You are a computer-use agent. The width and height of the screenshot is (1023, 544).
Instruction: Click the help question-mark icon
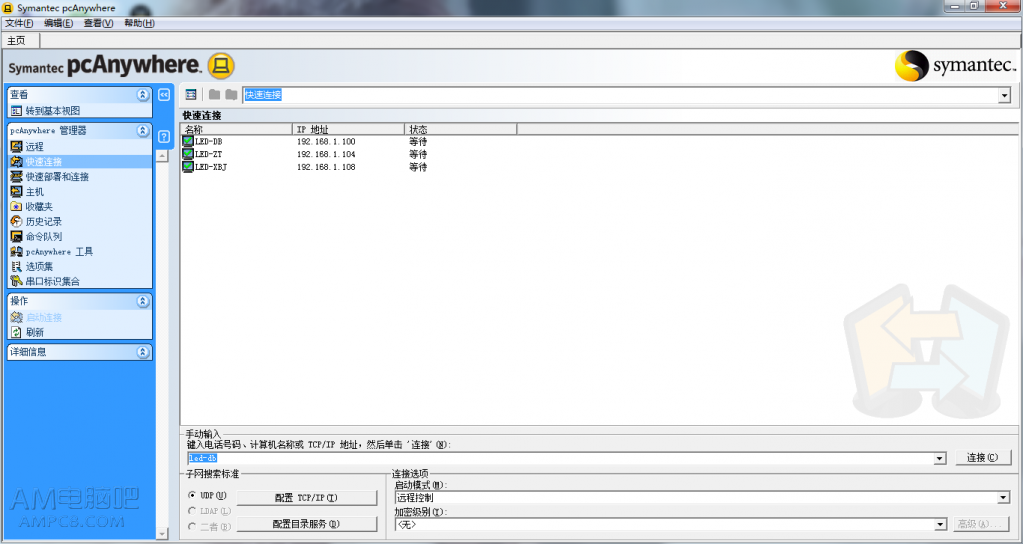coord(164,136)
